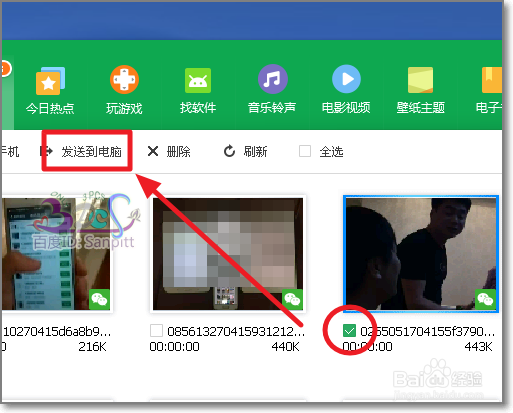The height and width of the screenshot is (413, 513).
Task: Click the 刷新 refresh label
Action: 255,152
